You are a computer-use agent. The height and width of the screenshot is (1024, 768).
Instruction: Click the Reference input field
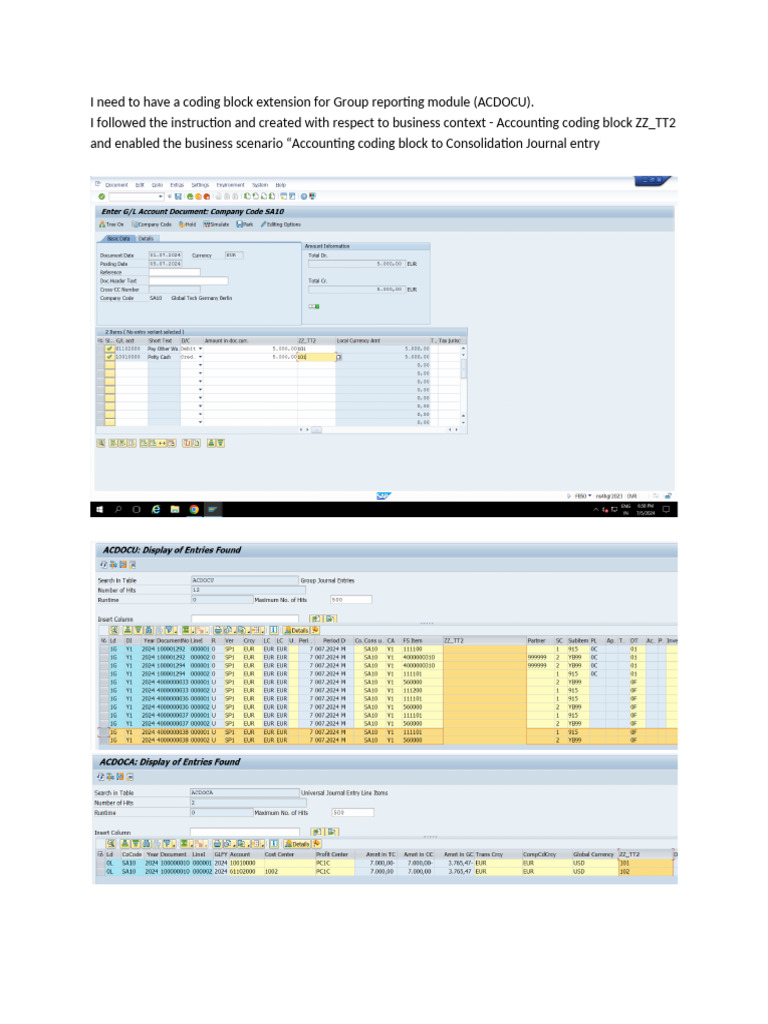(174, 272)
